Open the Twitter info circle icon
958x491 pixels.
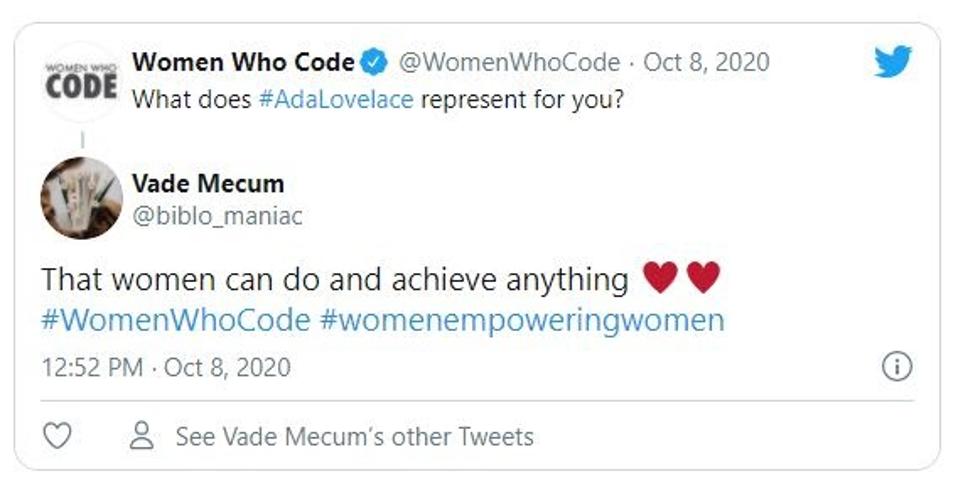point(896,367)
